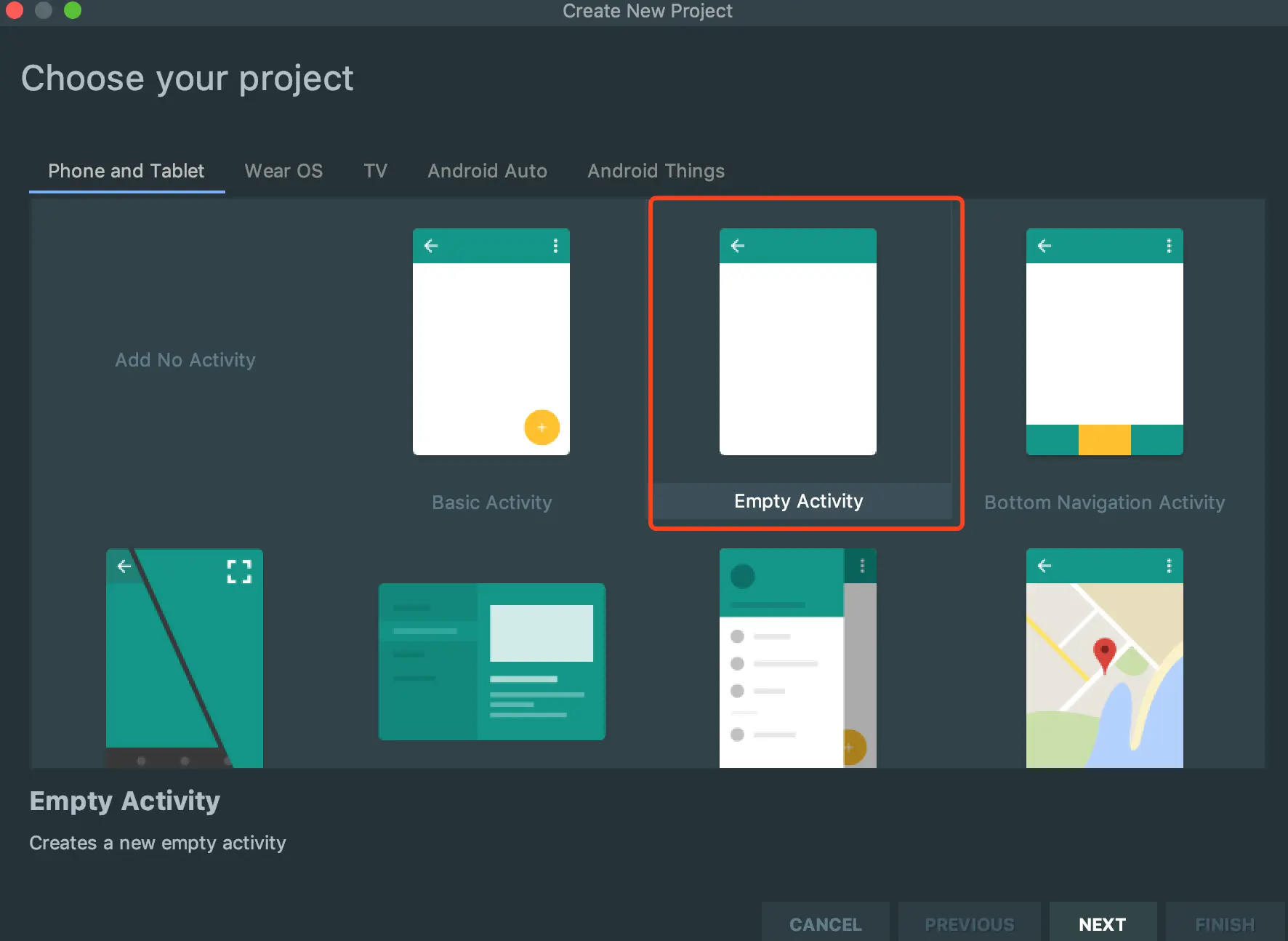Choose the map template with red pin
Viewport: 1288px width, 941px height.
tap(1105, 658)
